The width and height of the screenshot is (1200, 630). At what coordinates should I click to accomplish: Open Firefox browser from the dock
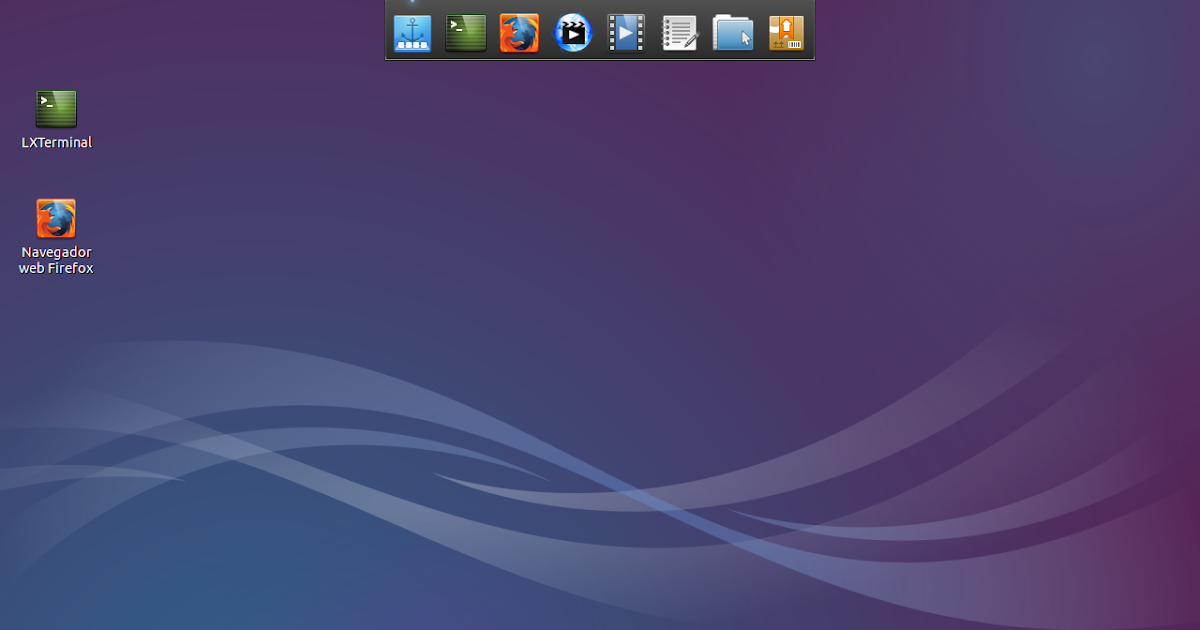pos(519,32)
